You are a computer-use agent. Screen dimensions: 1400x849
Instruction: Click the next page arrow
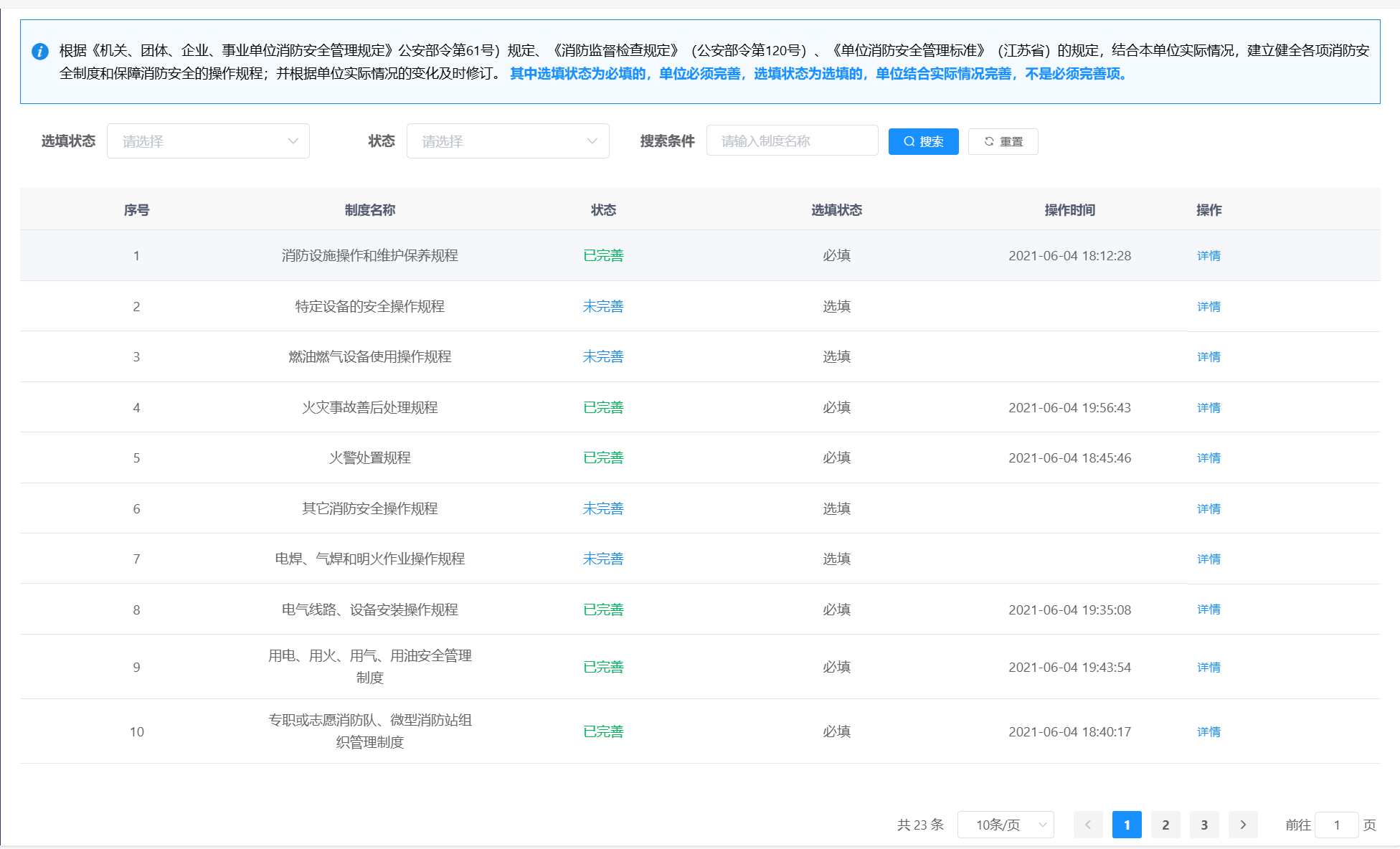(x=1243, y=825)
